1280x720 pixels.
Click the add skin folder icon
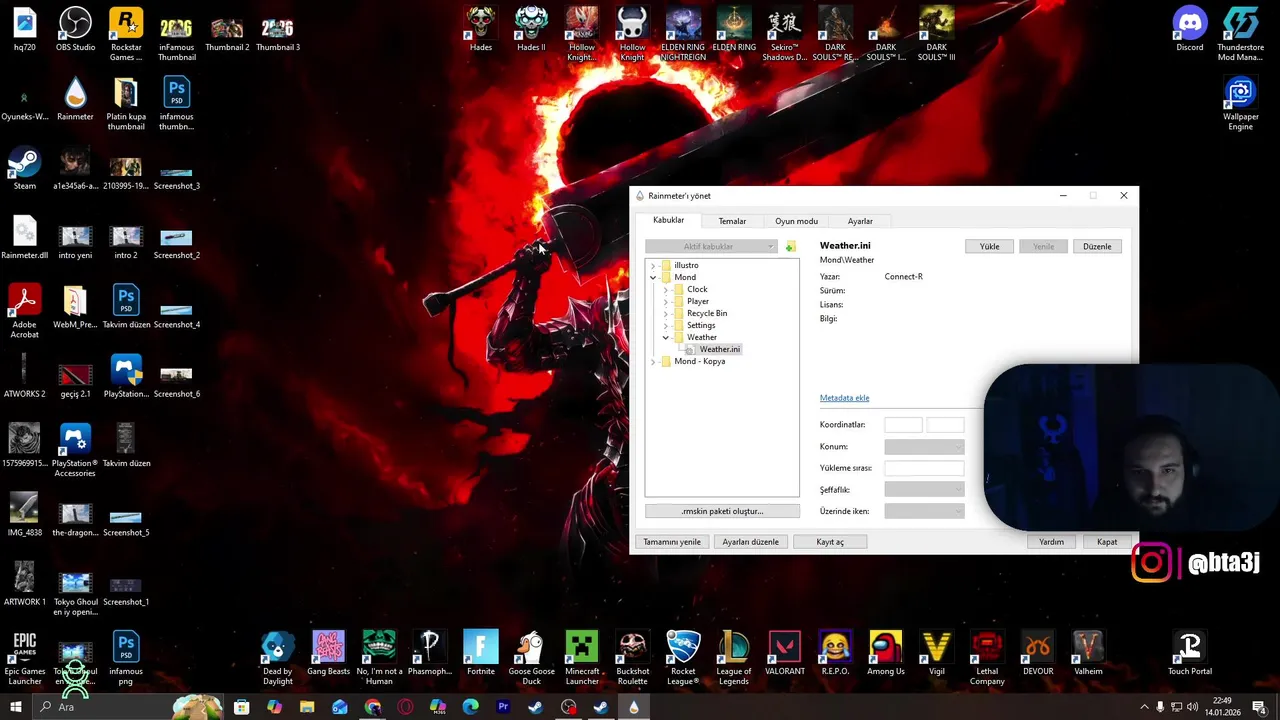coord(790,246)
